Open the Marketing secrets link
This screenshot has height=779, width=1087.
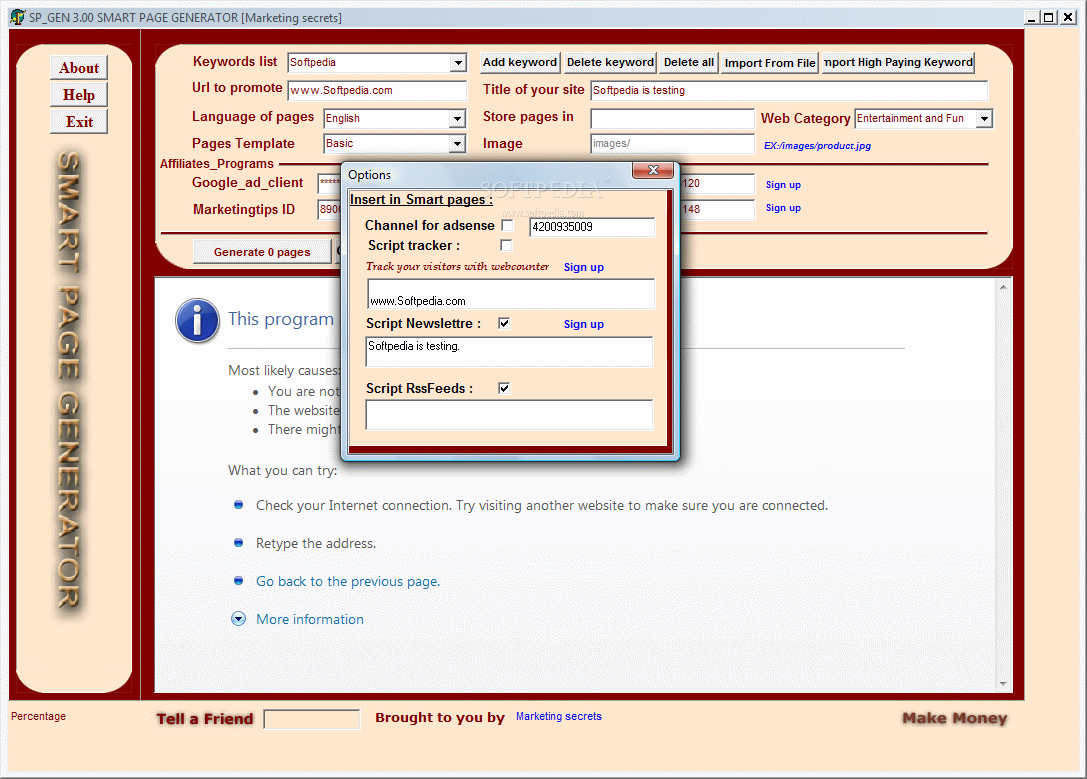[x=559, y=717]
